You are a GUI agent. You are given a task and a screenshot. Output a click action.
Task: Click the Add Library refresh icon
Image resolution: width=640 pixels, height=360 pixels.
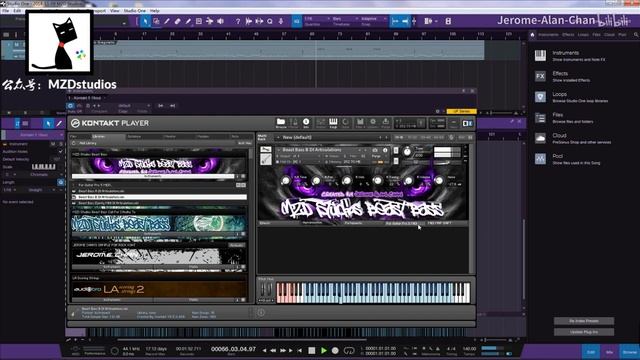click(74, 143)
